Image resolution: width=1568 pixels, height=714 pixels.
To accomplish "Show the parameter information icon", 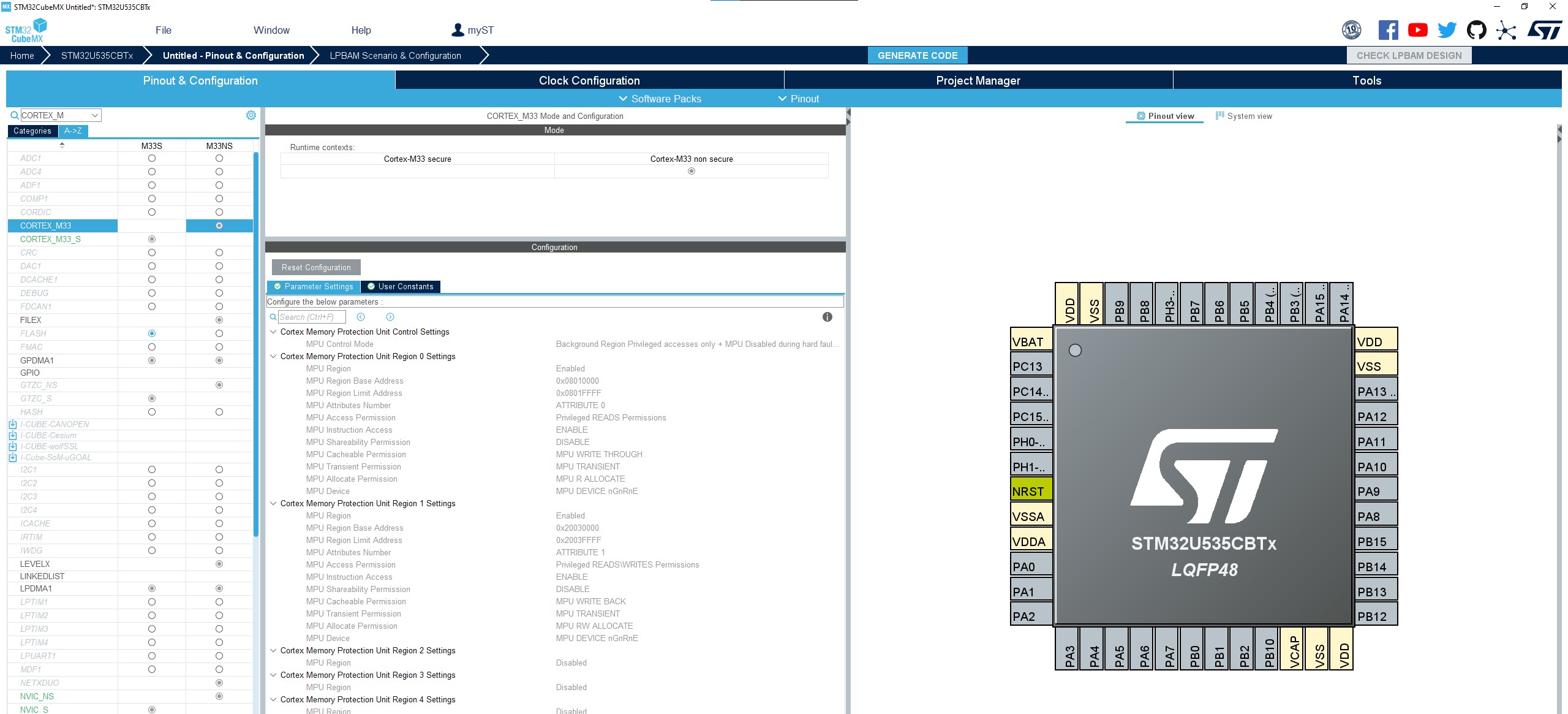I will tap(827, 317).
